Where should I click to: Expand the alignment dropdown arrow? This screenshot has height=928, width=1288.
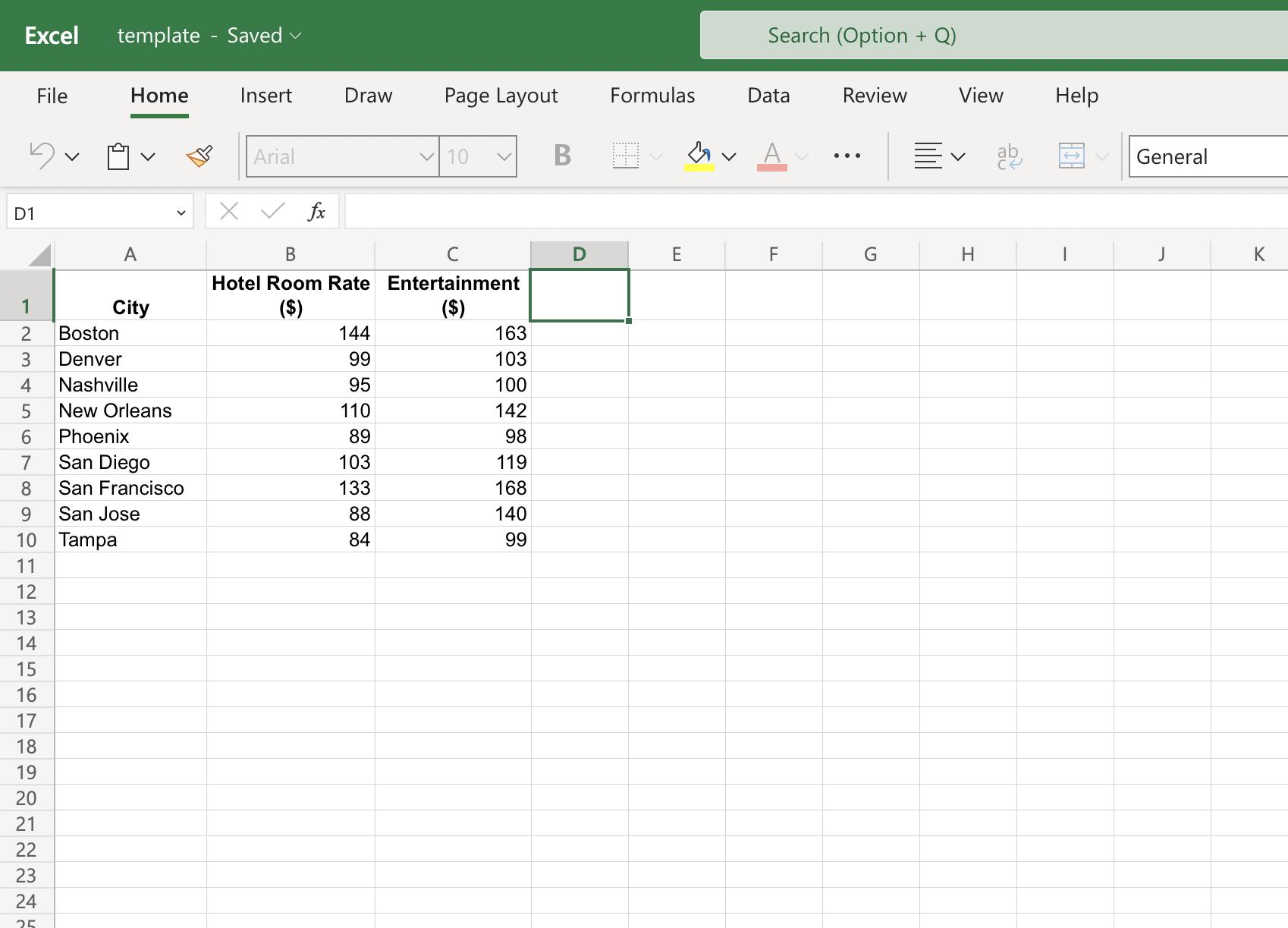[958, 157]
